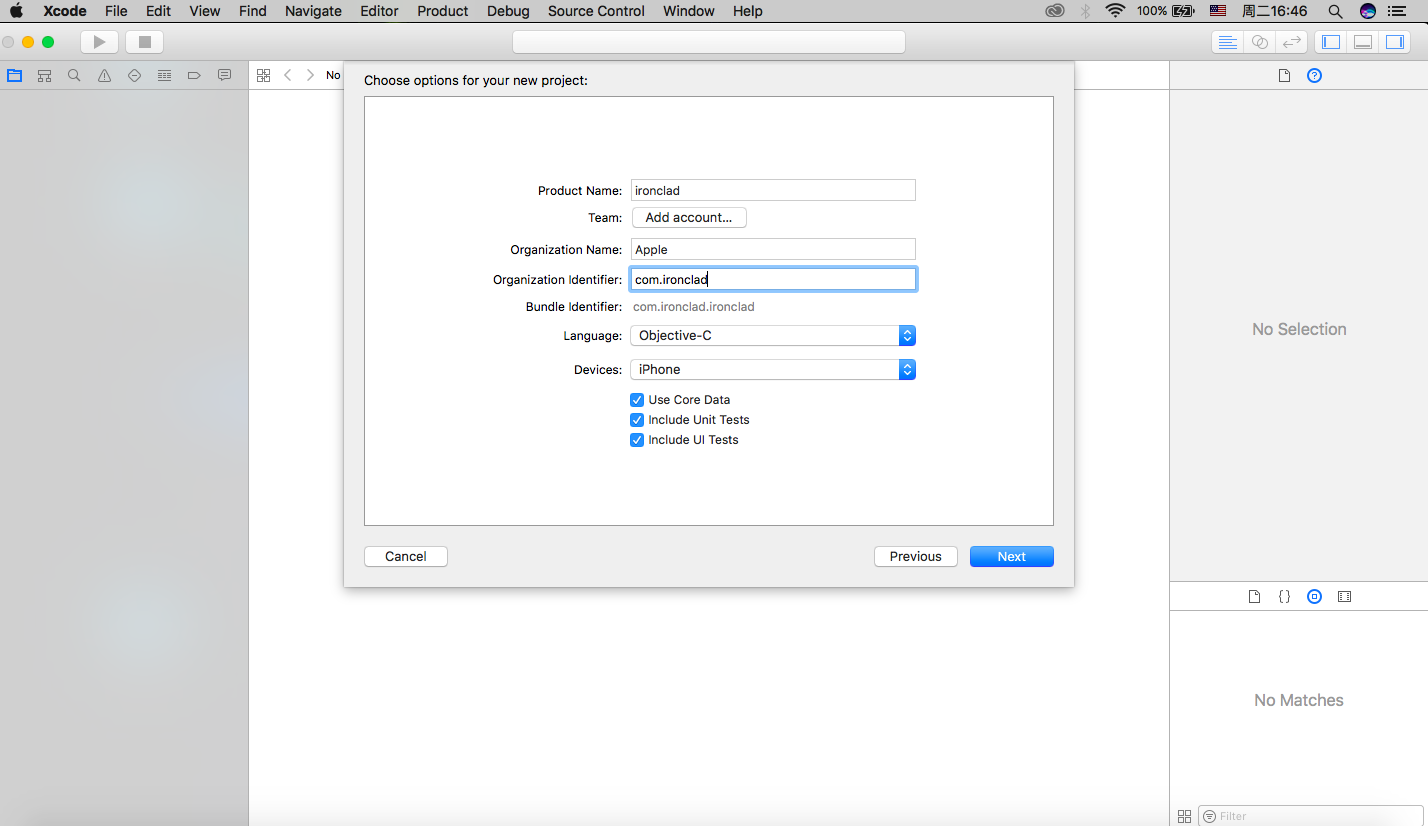The height and width of the screenshot is (826, 1428).
Task: Click the Add account... button
Action: [689, 217]
